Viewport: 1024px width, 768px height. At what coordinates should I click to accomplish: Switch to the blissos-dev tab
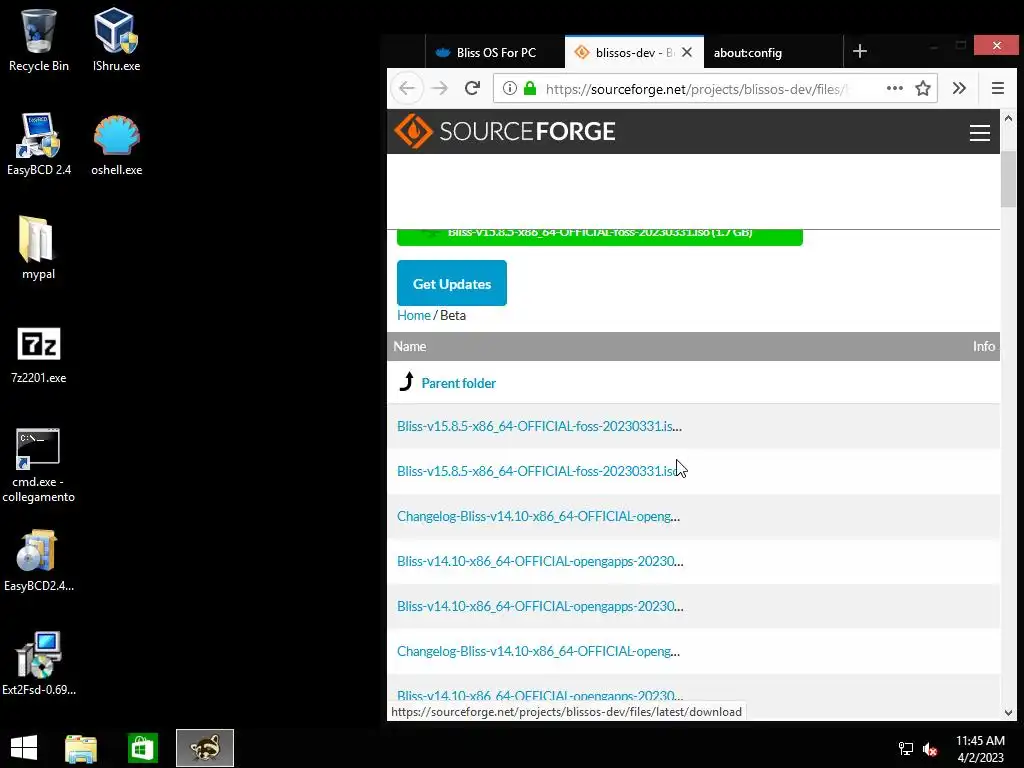(624, 52)
